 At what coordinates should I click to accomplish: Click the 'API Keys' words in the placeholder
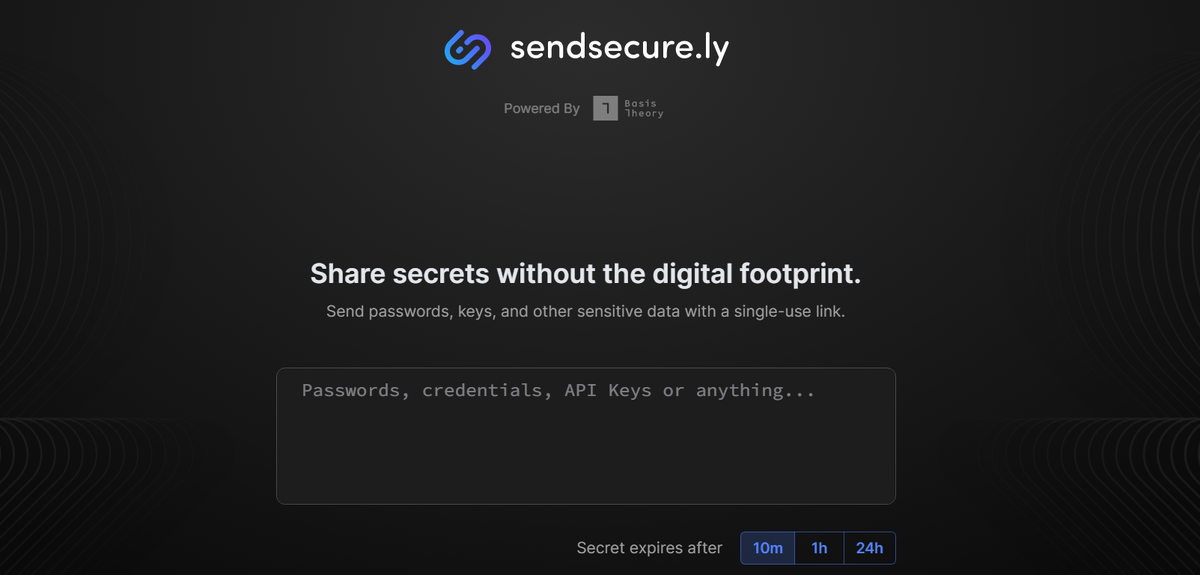608,391
